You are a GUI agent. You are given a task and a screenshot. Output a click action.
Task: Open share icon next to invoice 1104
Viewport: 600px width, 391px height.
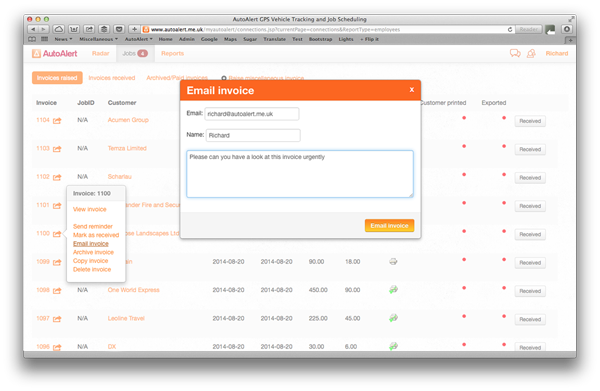(57, 121)
